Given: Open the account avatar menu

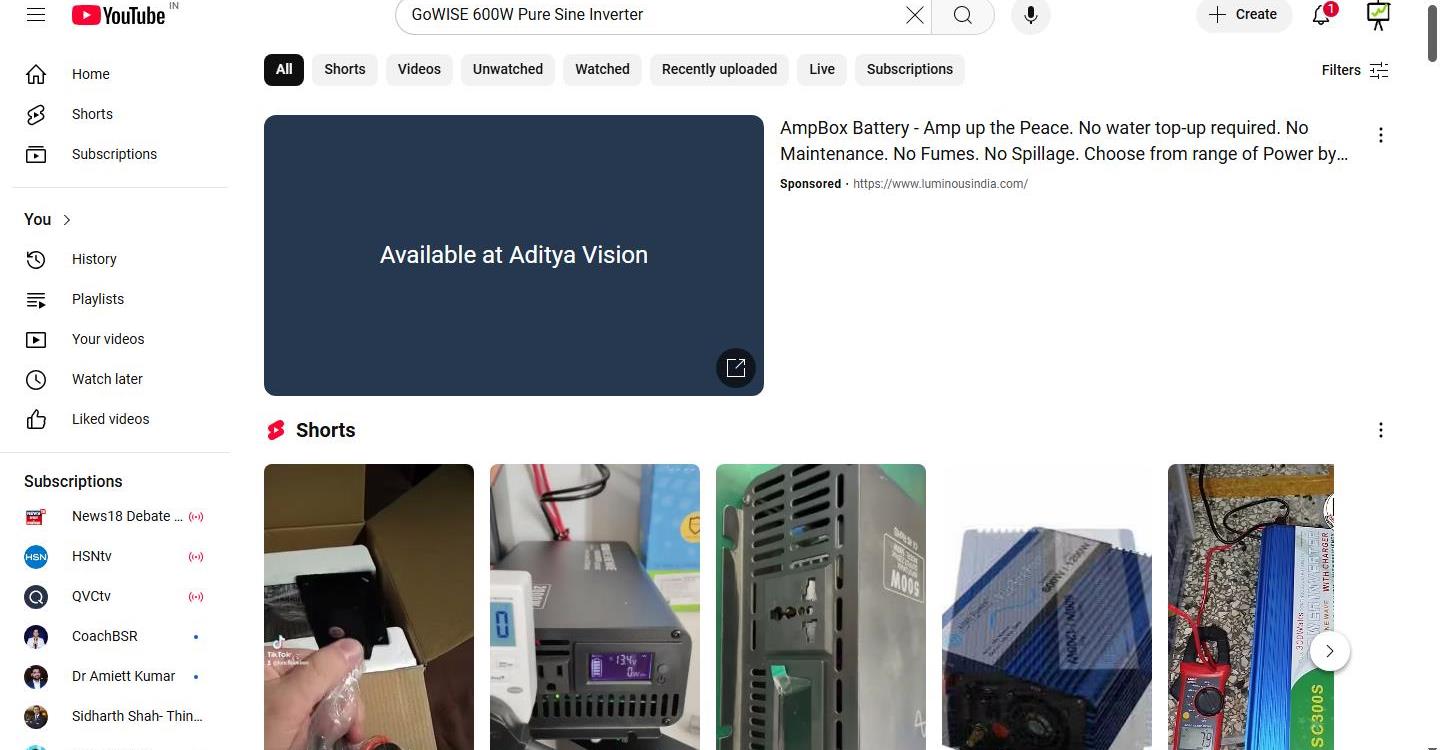Looking at the screenshot, I should click(1378, 15).
